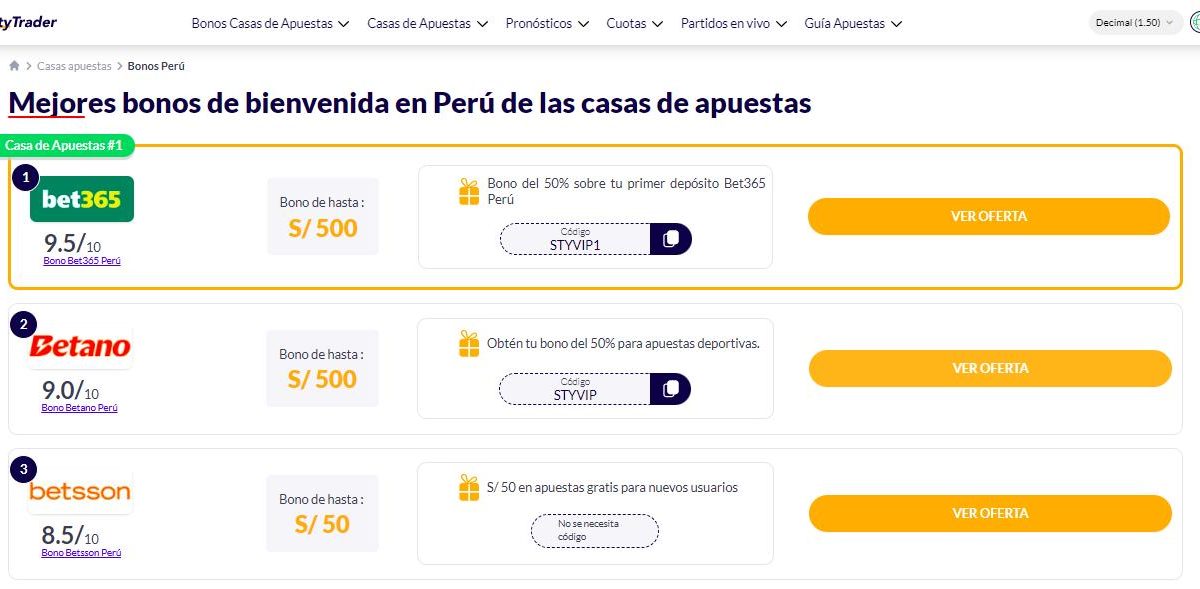
Task: Open the Decimal (1.50) odds format dropdown
Action: (1134, 22)
